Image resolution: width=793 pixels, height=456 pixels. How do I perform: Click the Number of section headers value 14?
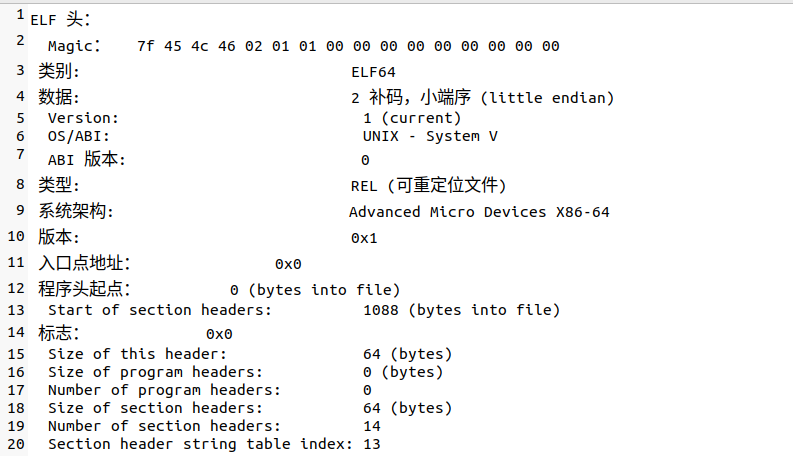(372, 426)
